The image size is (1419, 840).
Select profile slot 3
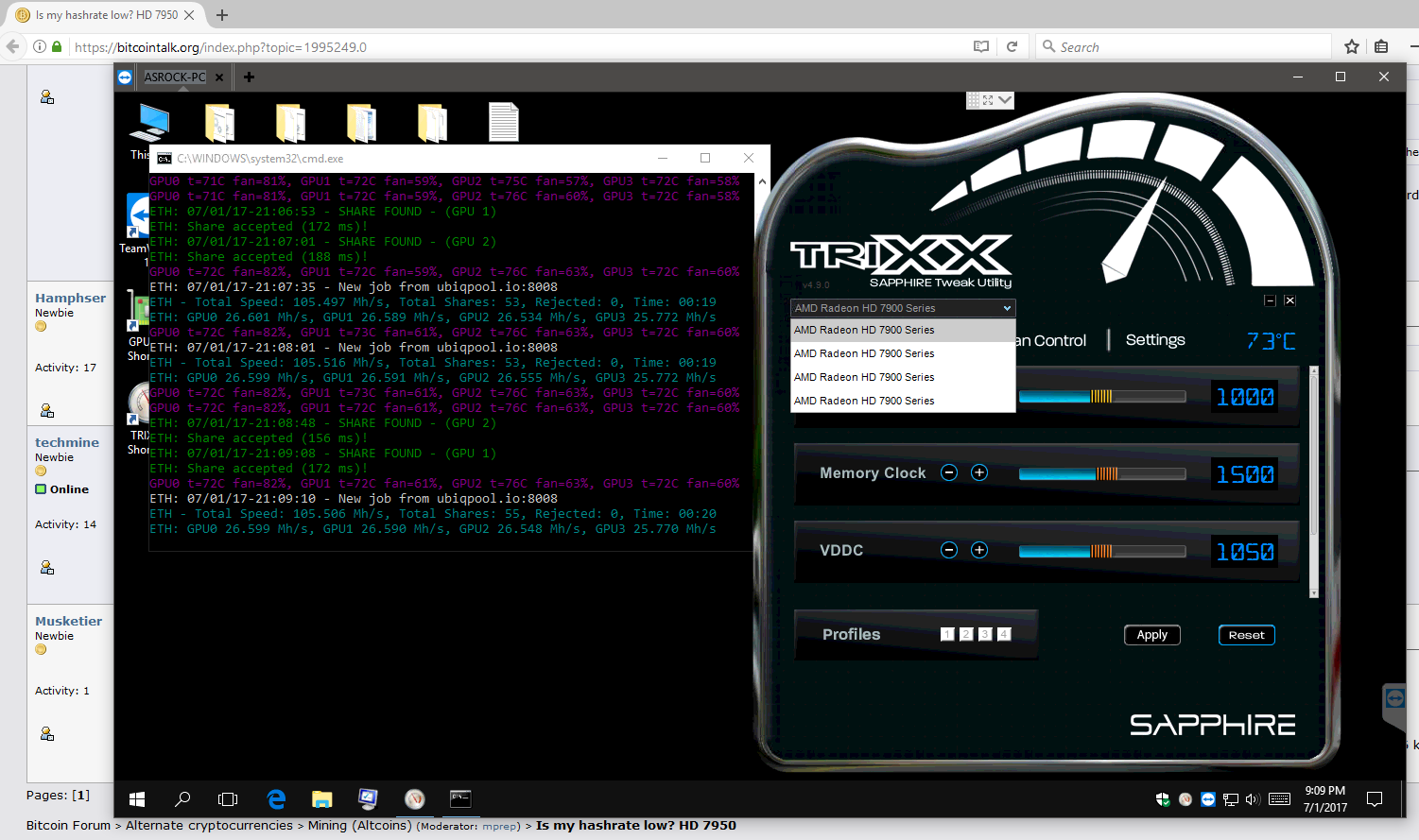point(985,634)
